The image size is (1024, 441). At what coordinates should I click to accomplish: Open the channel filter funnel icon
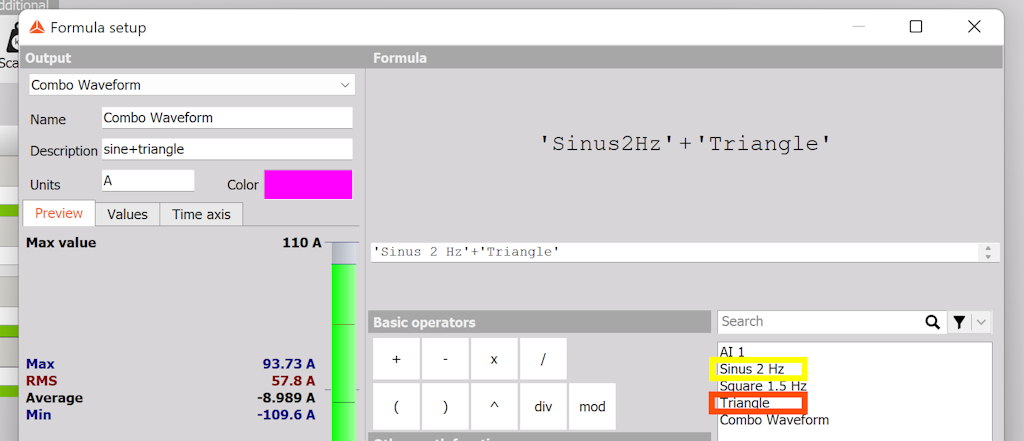click(959, 321)
